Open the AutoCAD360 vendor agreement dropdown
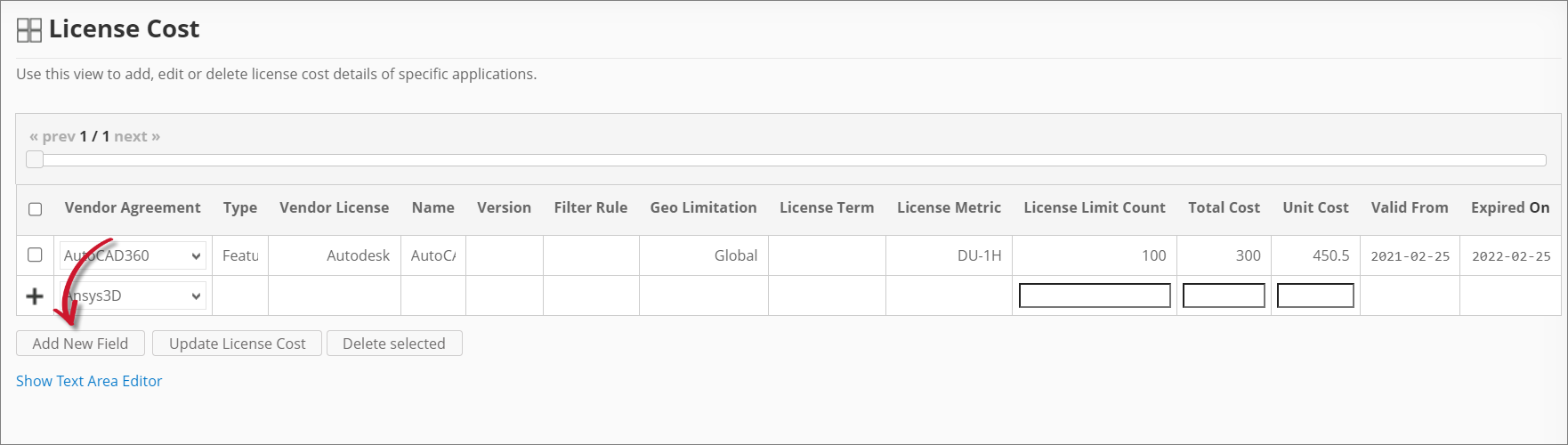This screenshot has height=445, width=1568. (x=133, y=255)
